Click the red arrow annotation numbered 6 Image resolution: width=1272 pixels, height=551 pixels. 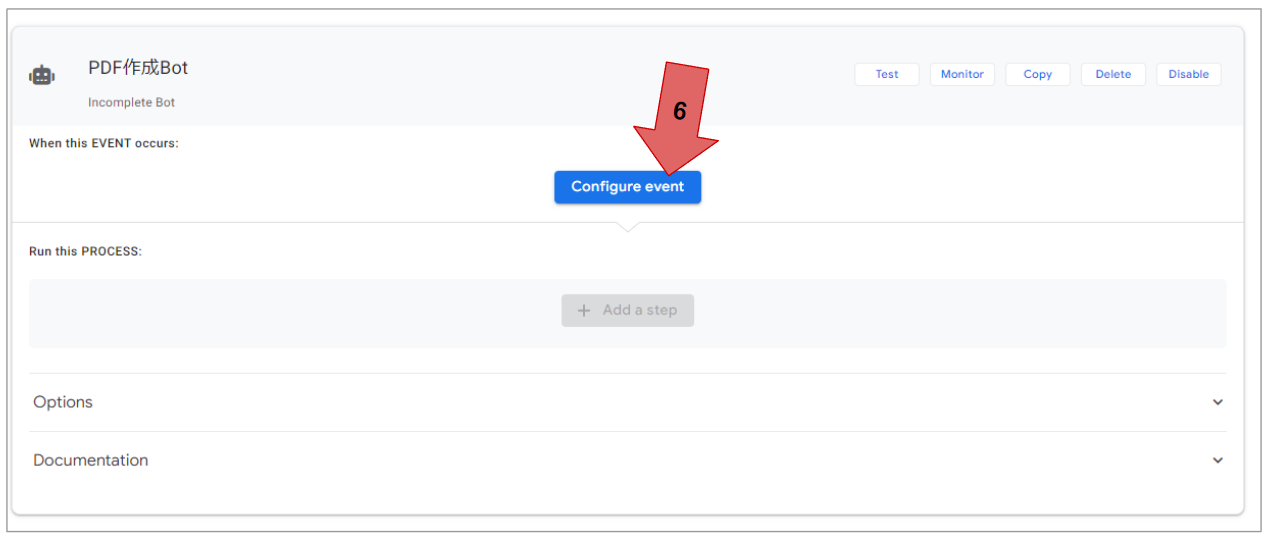(679, 112)
